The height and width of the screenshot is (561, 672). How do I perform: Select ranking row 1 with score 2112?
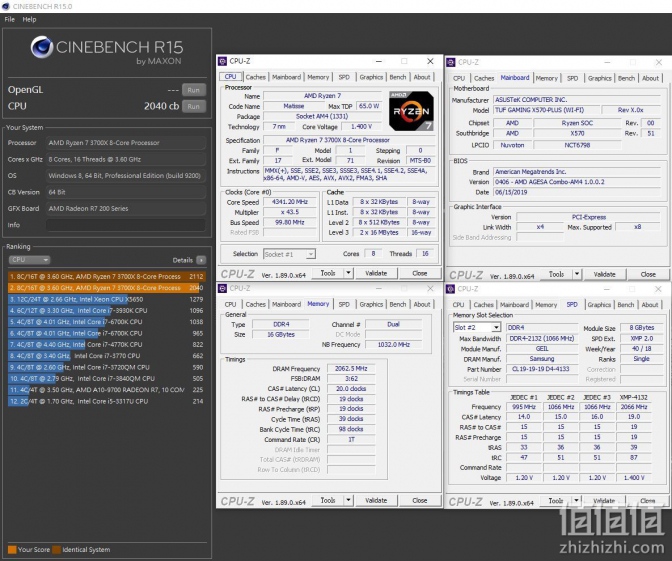coord(106,277)
